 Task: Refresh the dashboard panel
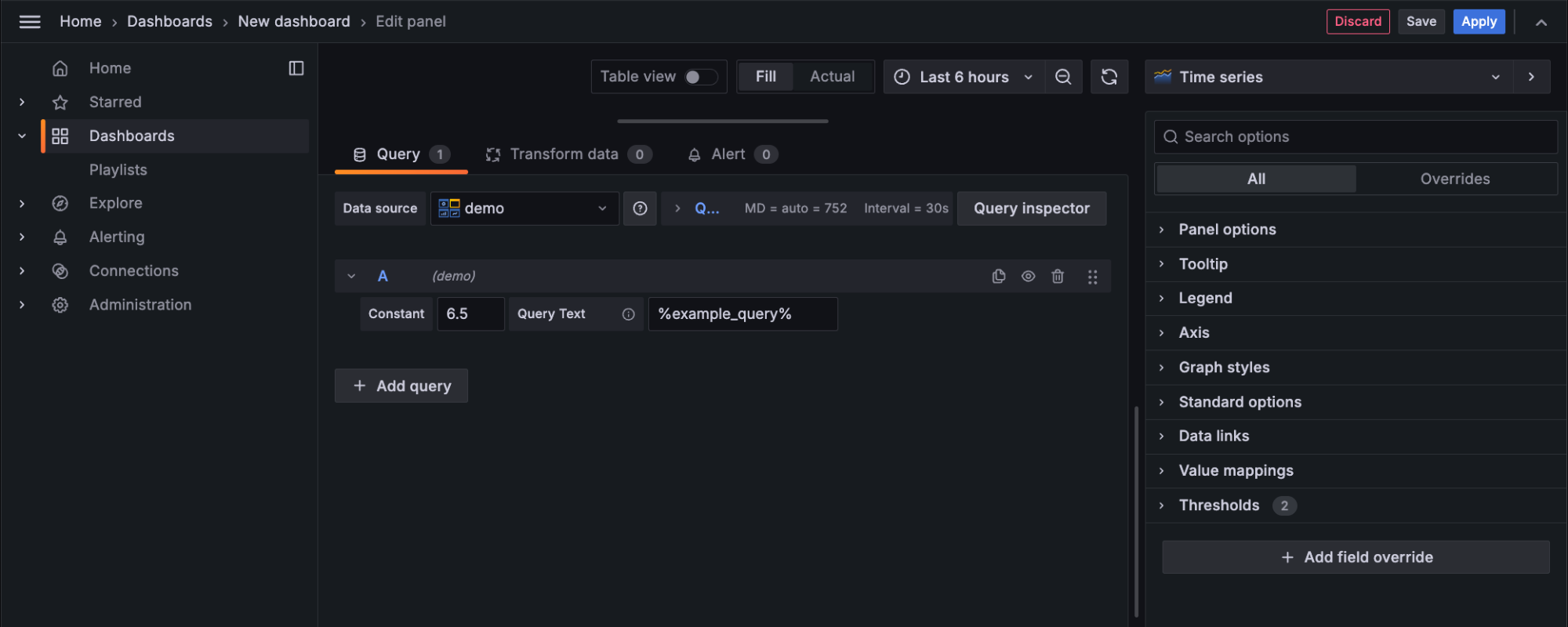pos(1109,77)
